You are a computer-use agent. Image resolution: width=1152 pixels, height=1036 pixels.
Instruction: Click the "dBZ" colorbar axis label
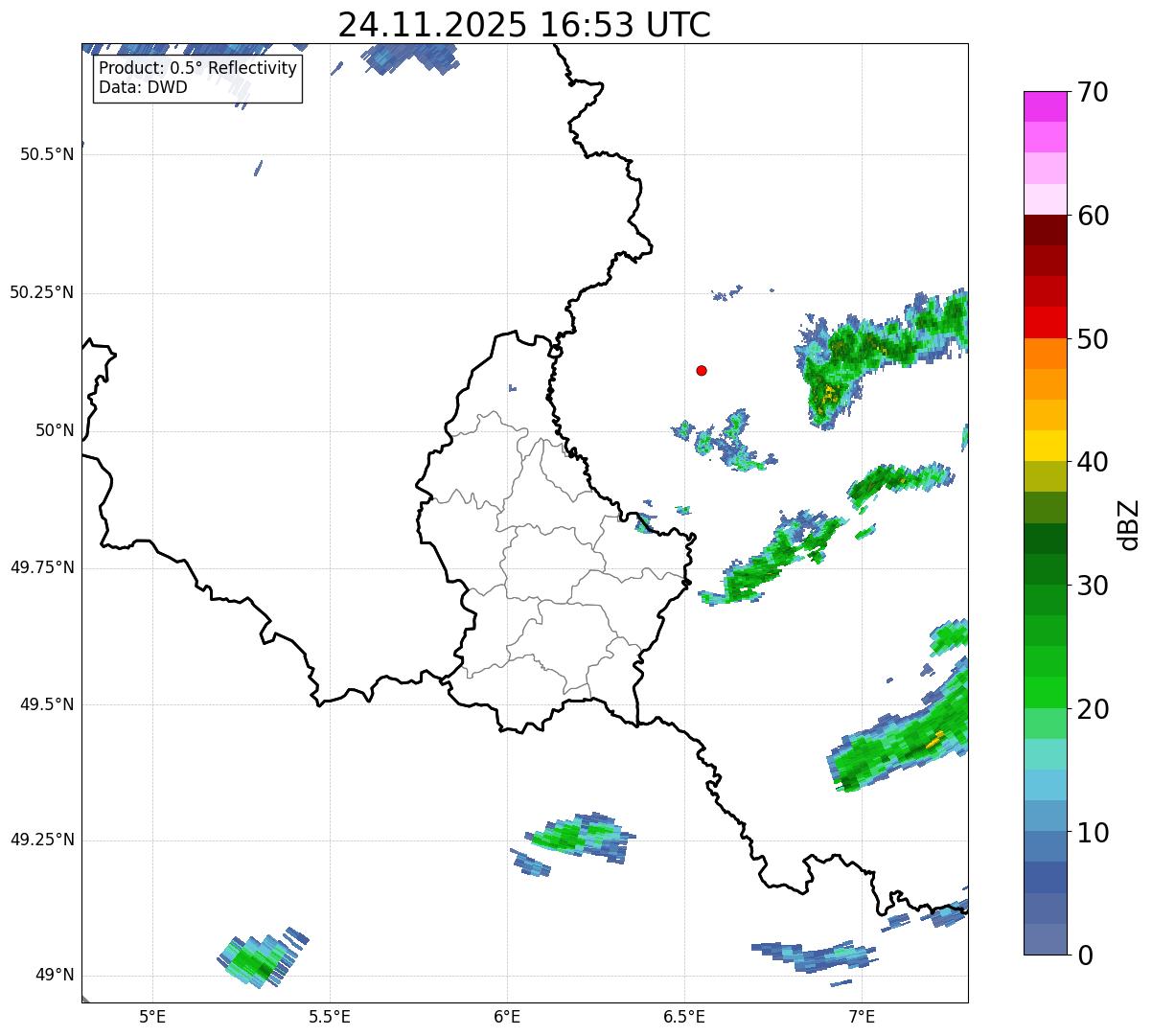coord(1129,524)
